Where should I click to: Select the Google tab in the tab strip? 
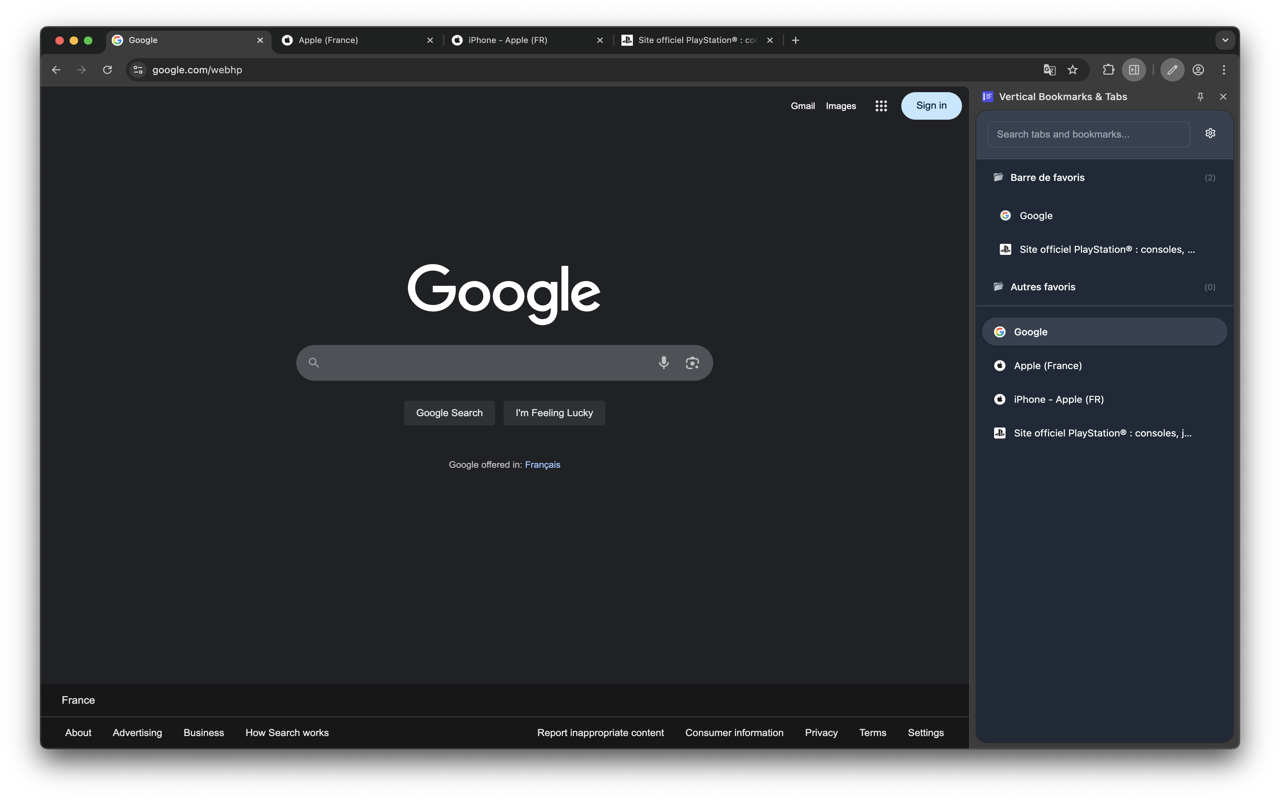click(187, 40)
